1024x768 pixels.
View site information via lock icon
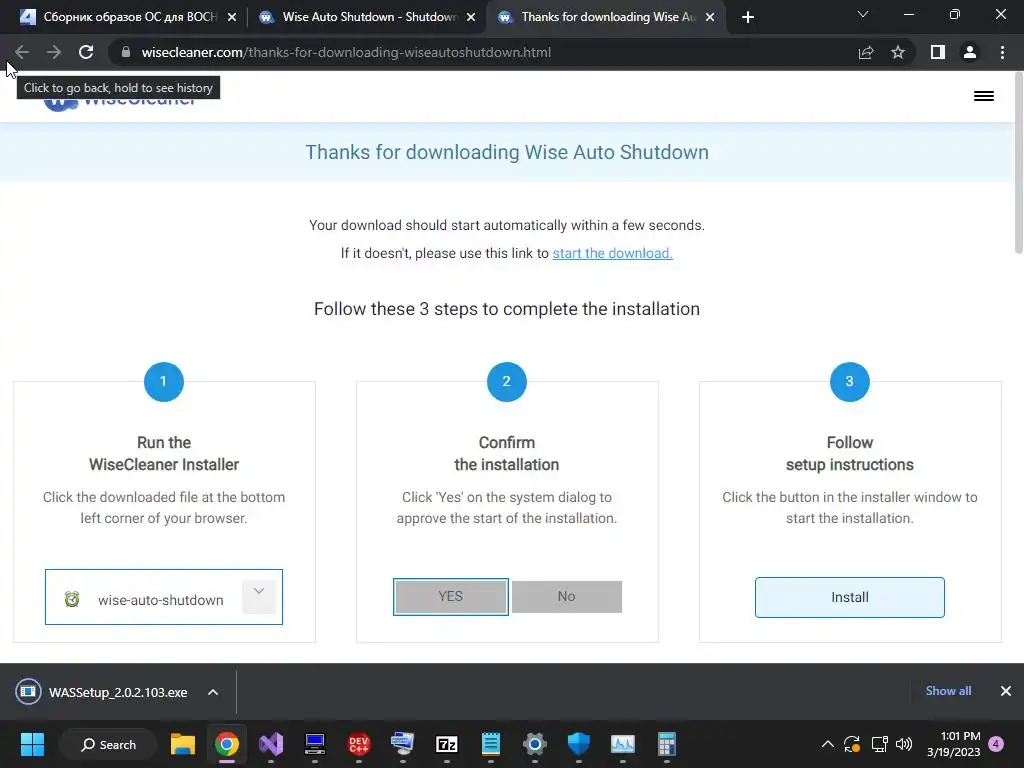126,52
